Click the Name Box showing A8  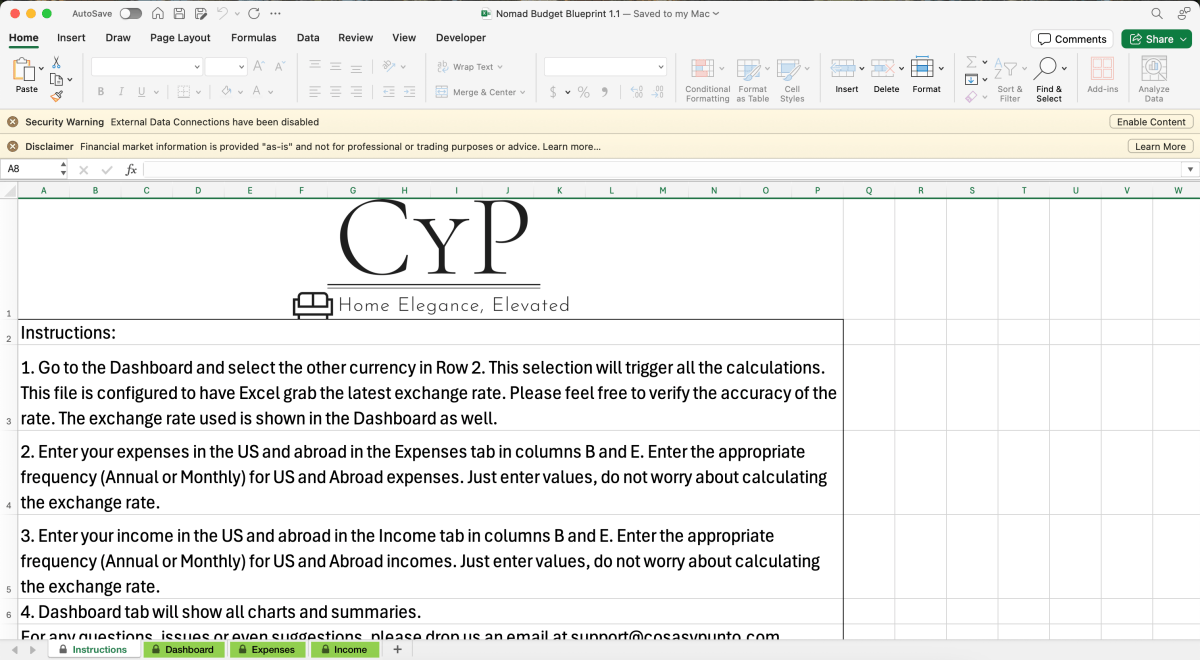(30, 170)
